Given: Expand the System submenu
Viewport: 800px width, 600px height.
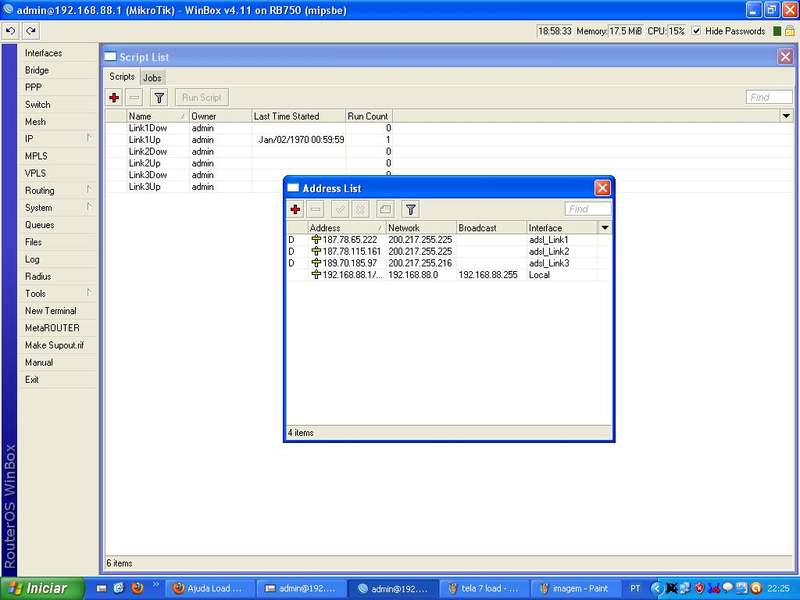Looking at the screenshot, I should [89, 207].
